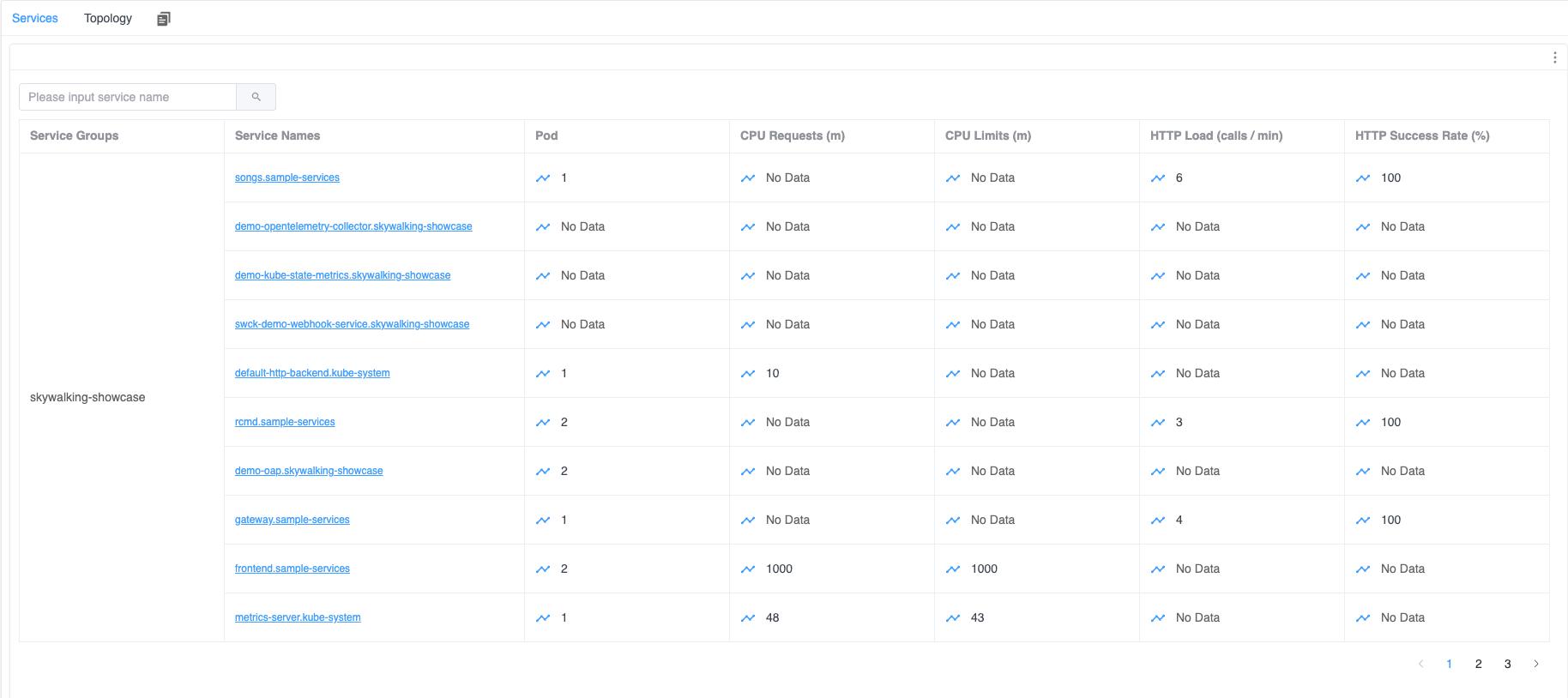This screenshot has height=698, width=1568.
Task: Open trend icon for frontend CPU Requests
Action: (748, 569)
